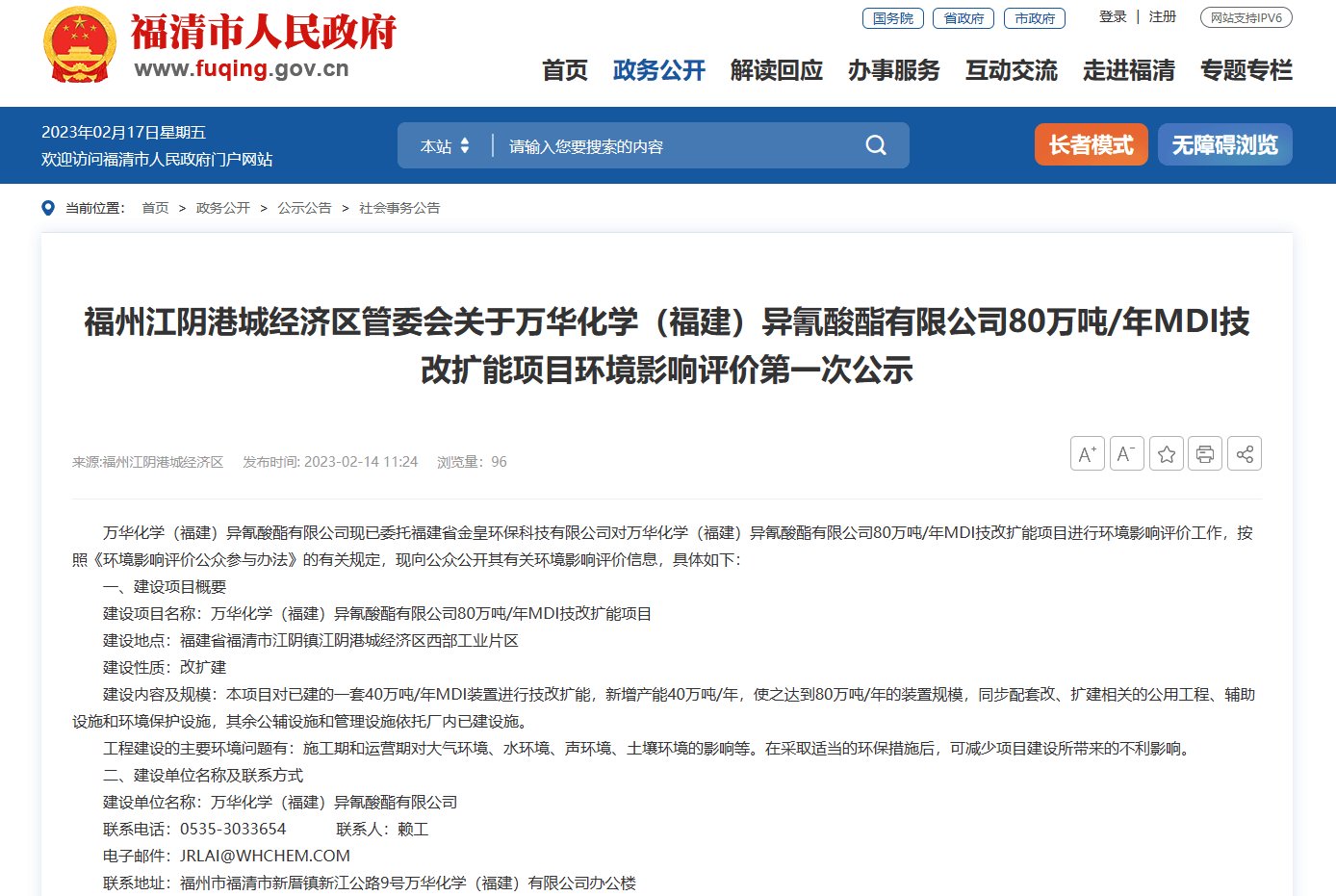The height and width of the screenshot is (896, 1336).
Task: Open 公示公告 breadcrumb link
Action: (304, 208)
